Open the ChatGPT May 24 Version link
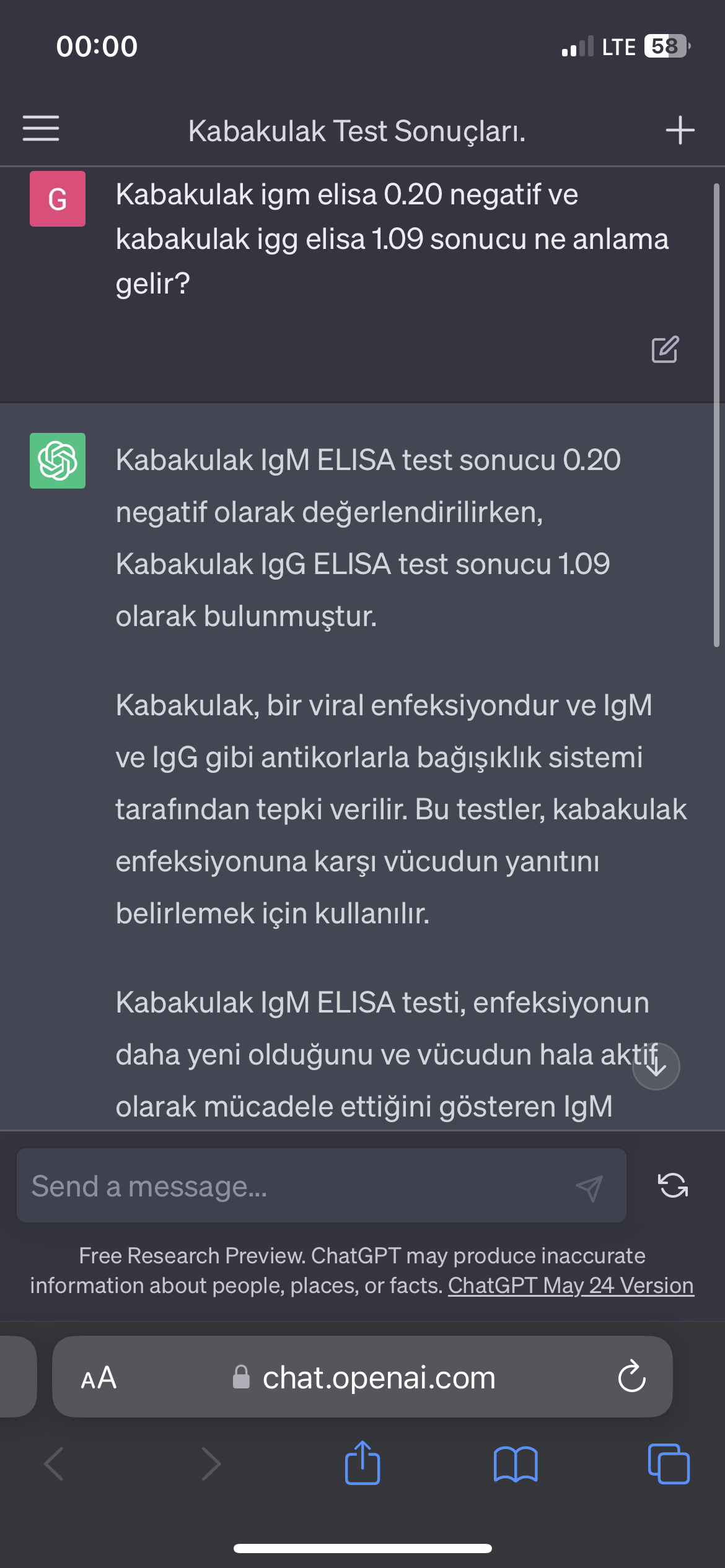Screen dimensions: 725x1568 click(x=571, y=1286)
